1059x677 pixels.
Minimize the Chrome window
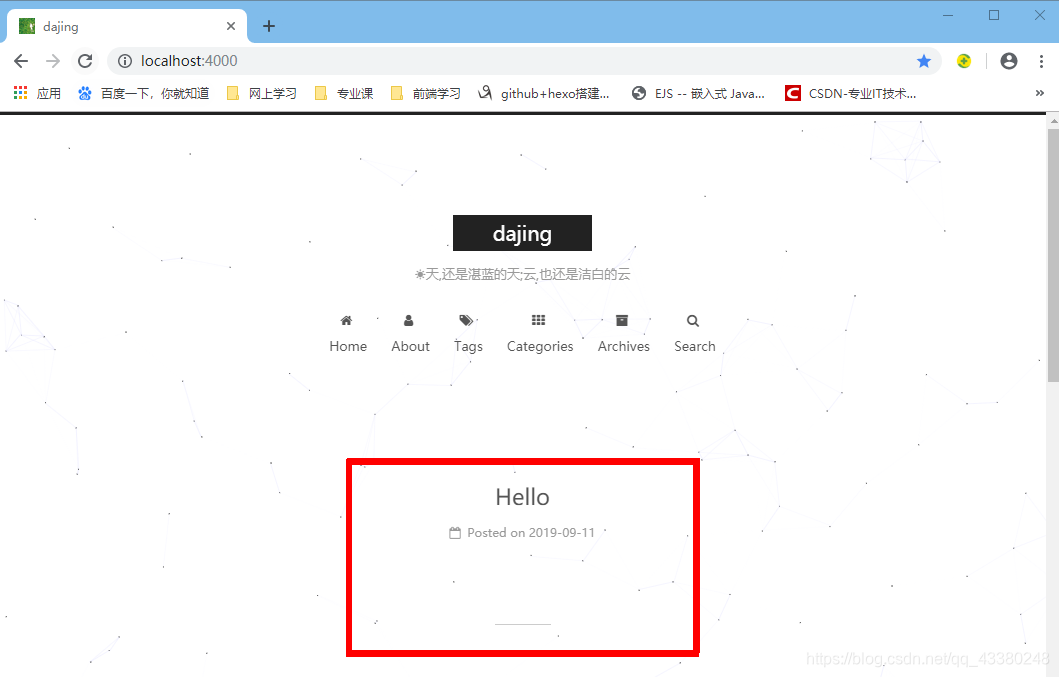(948, 15)
